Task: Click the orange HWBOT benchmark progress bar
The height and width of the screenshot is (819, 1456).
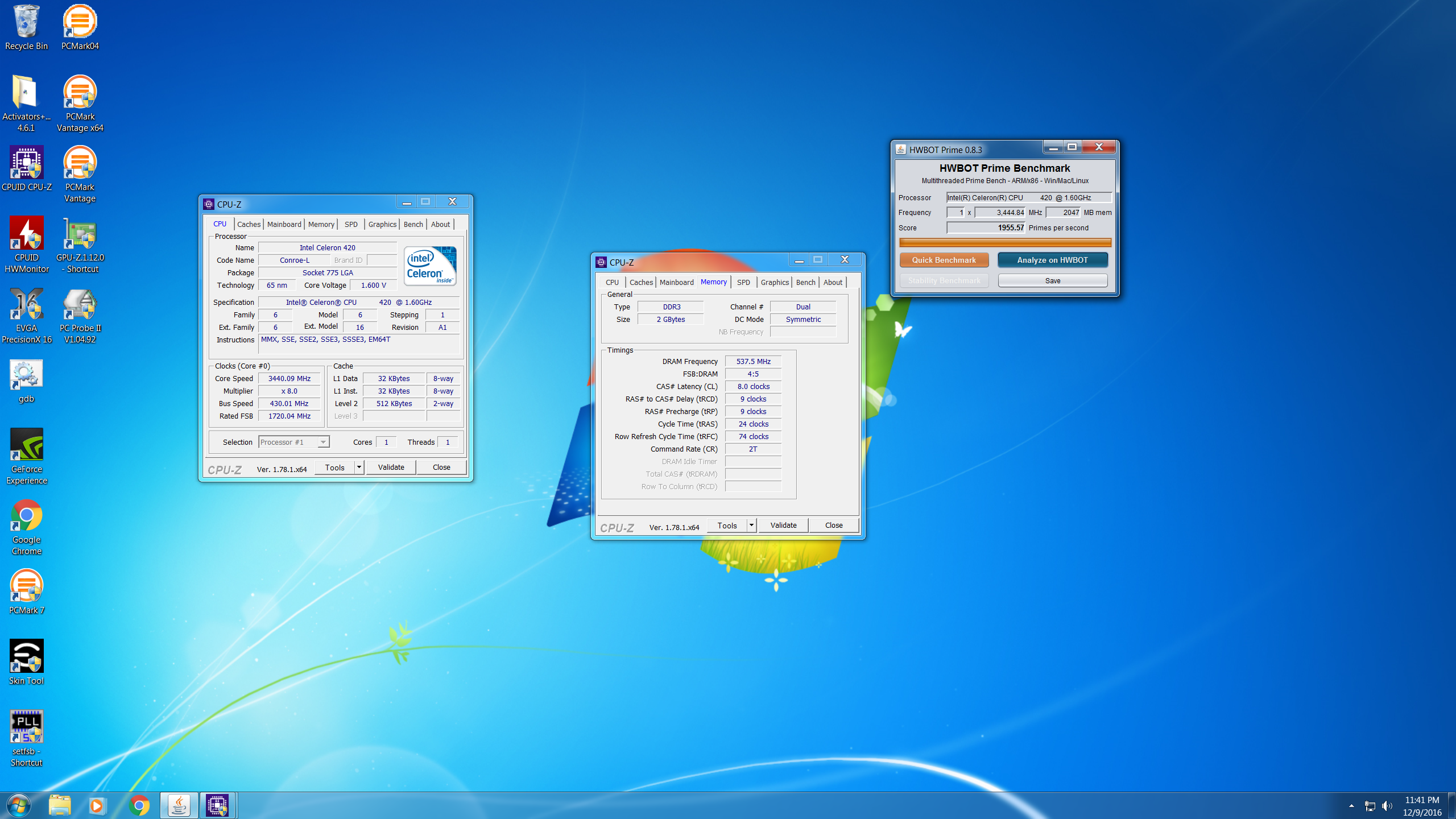Action: [x=1005, y=243]
